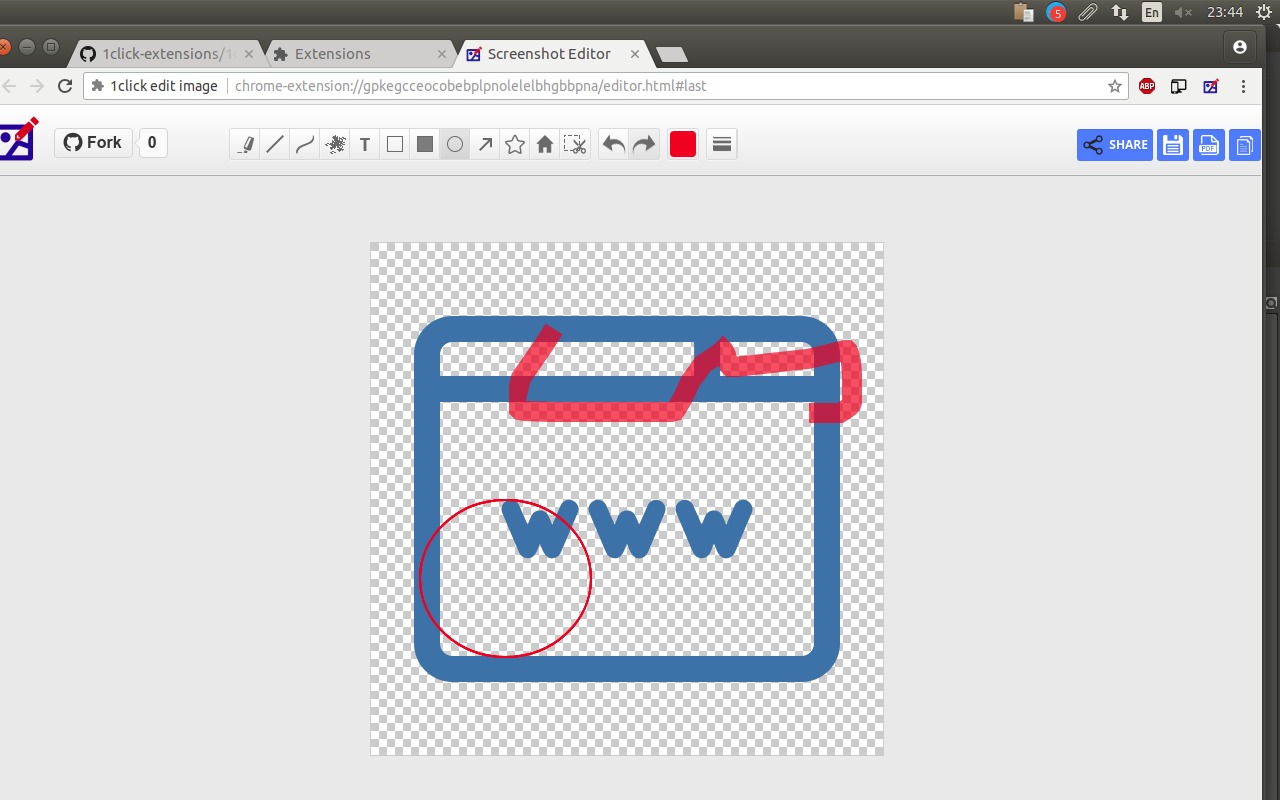Toggle the ellipse tool

[455, 145]
